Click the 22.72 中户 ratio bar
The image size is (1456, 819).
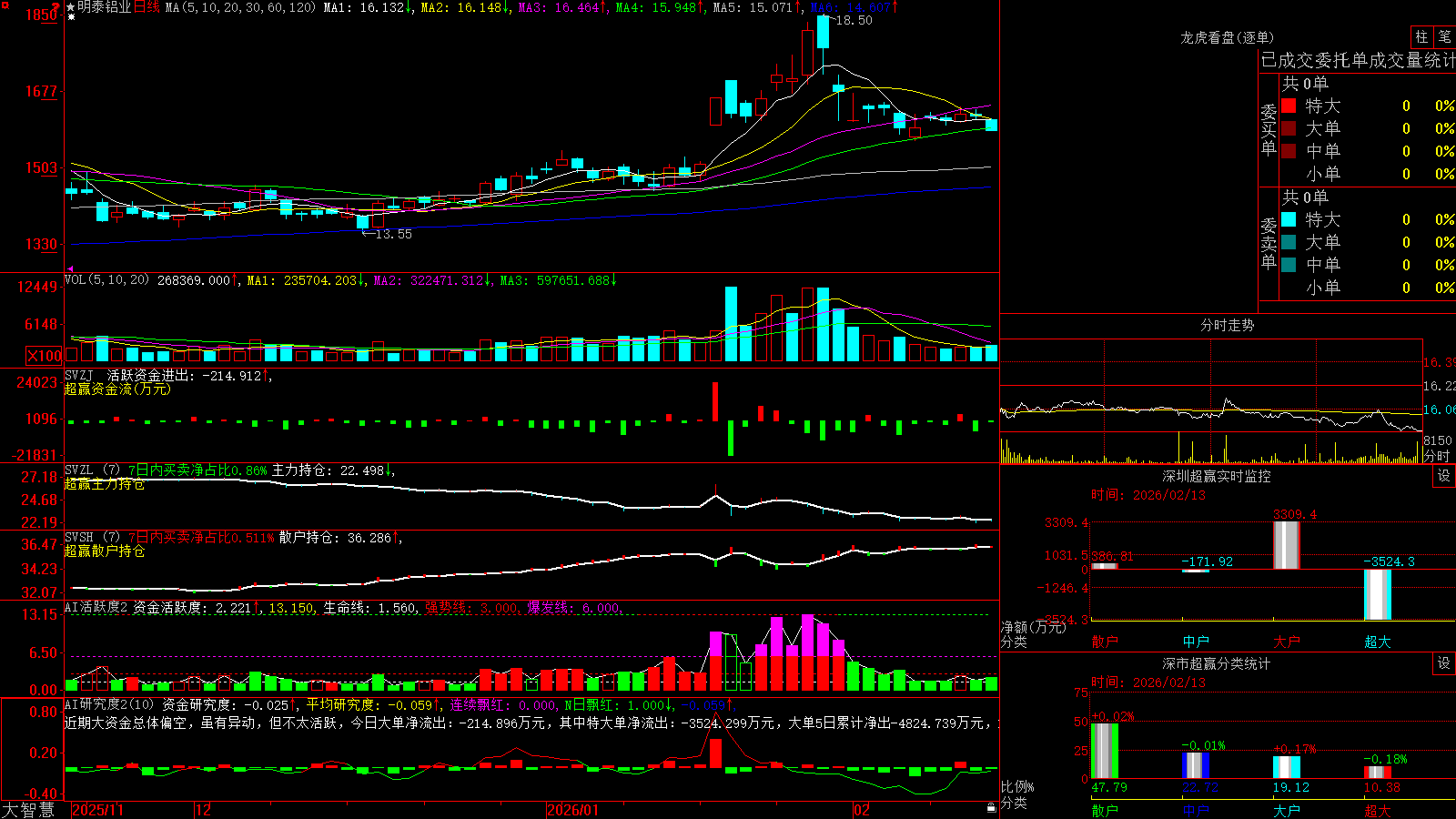click(1196, 765)
